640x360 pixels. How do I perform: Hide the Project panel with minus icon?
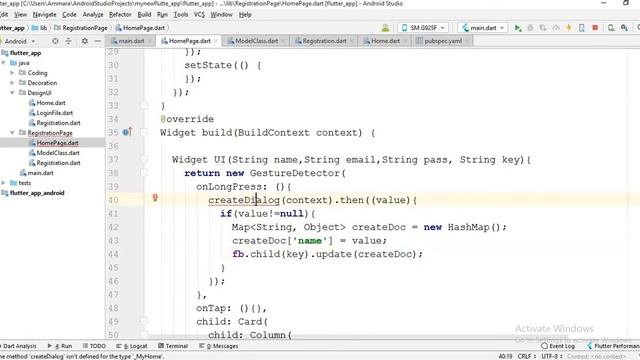pos(98,41)
